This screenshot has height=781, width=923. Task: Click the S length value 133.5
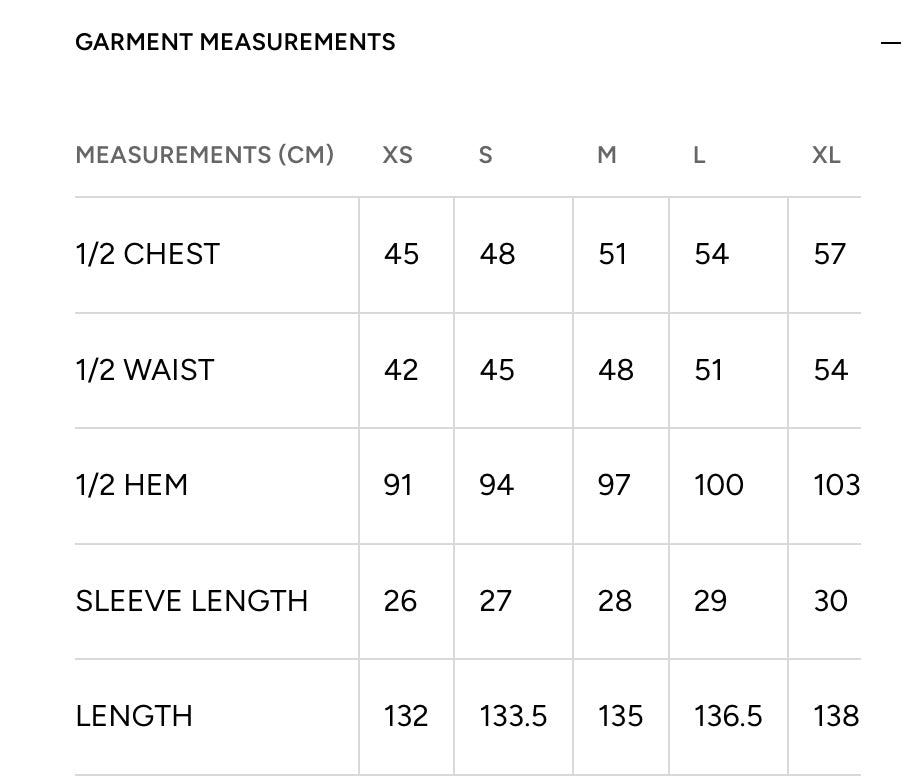point(513,716)
